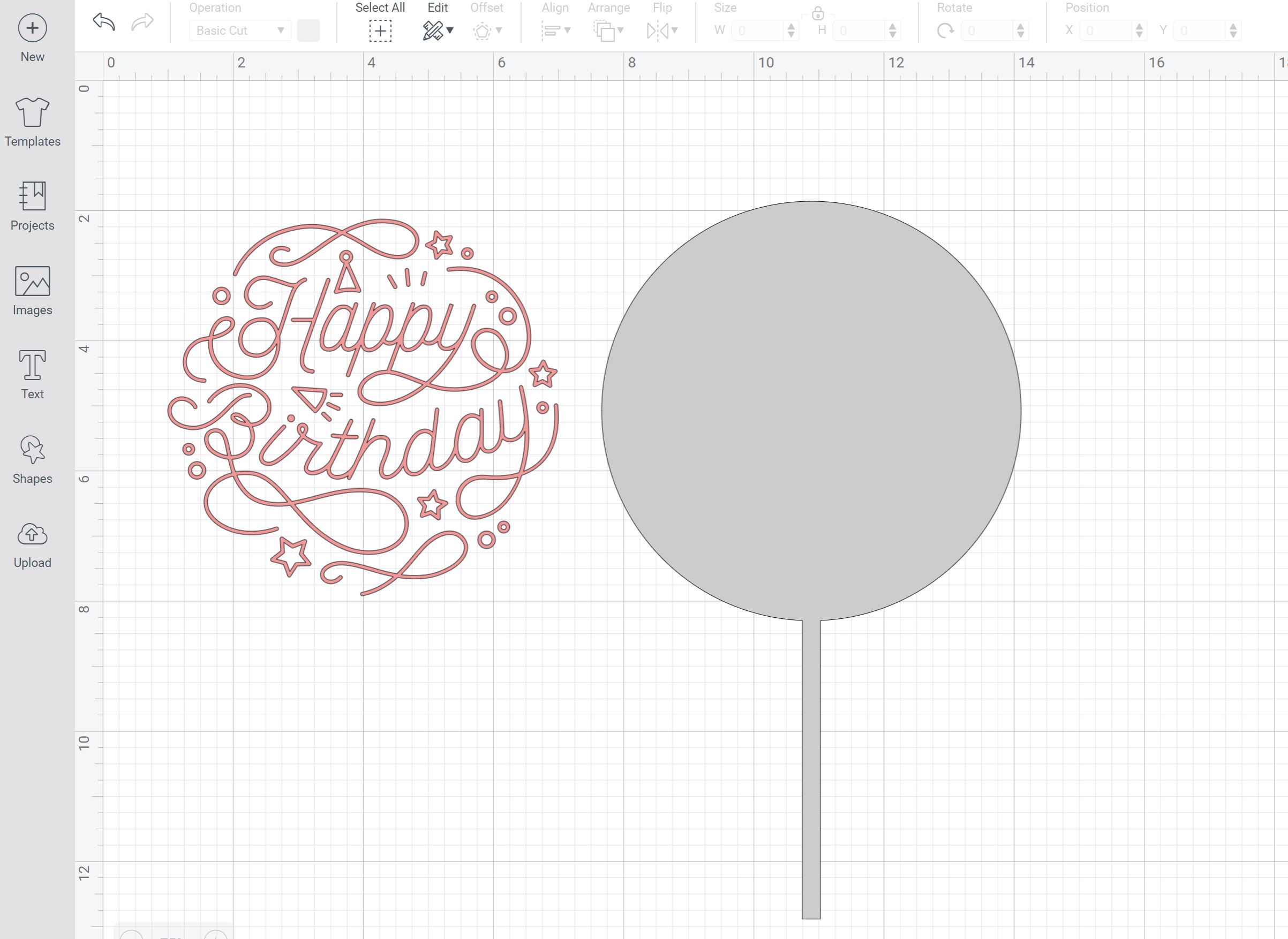Click Select All in the toolbar

tap(380, 30)
